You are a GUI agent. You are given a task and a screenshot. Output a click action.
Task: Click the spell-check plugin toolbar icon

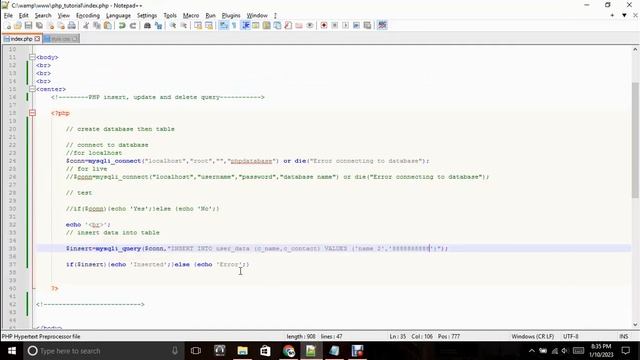[382, 26]
